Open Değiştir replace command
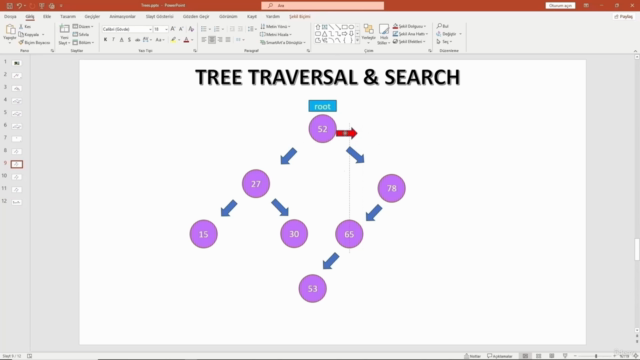Image resolution: width=640 pixels, height=360 pixels. tap(449, 34)
